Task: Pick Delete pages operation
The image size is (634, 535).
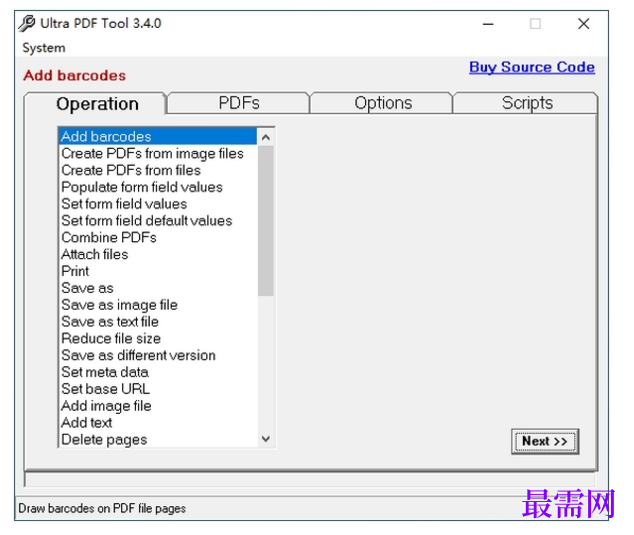Action: tap(158, 440)
